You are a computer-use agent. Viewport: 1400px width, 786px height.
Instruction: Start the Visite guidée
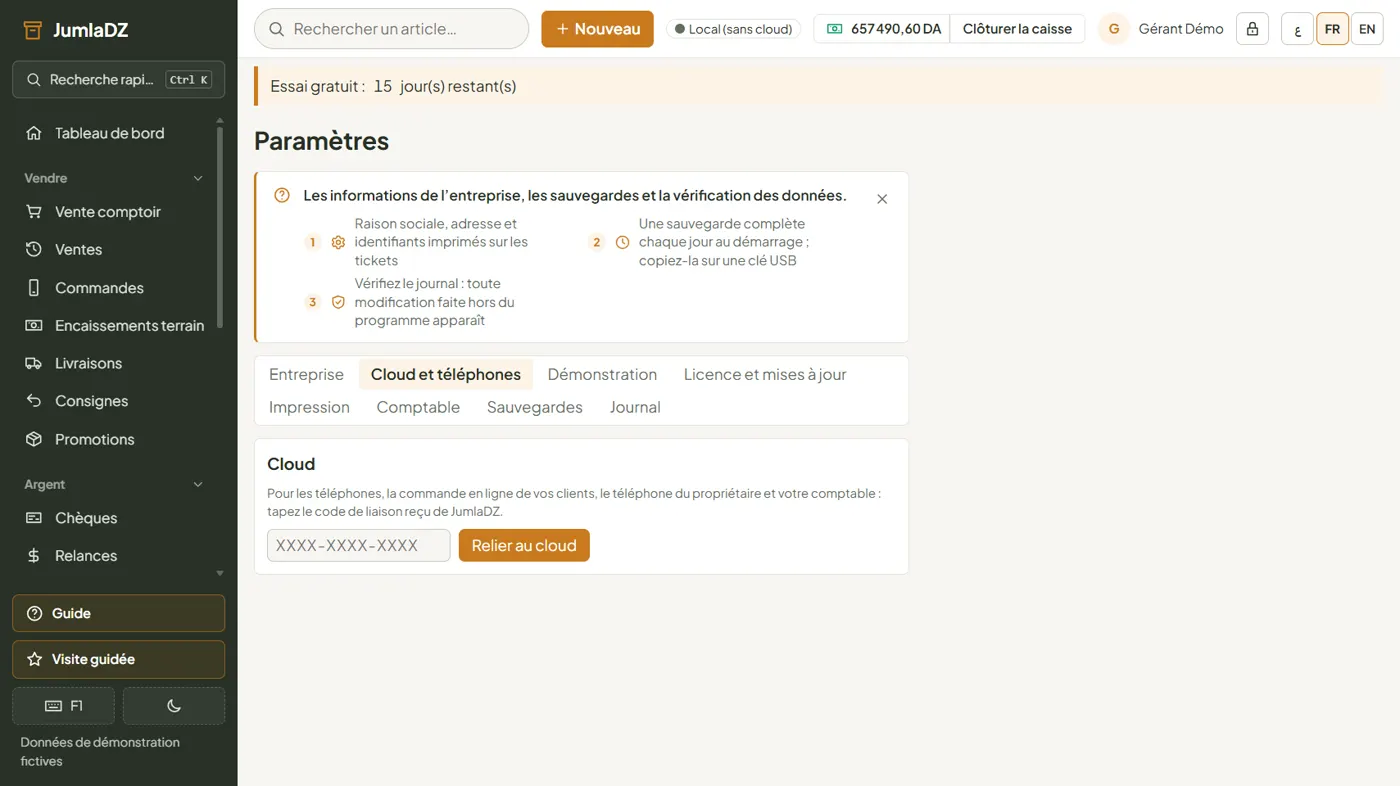[x=118, y=659]
